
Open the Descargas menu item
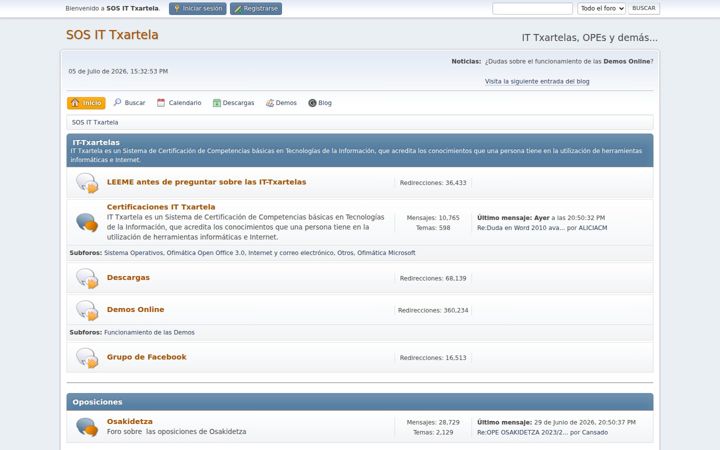[x=233, y=103]
